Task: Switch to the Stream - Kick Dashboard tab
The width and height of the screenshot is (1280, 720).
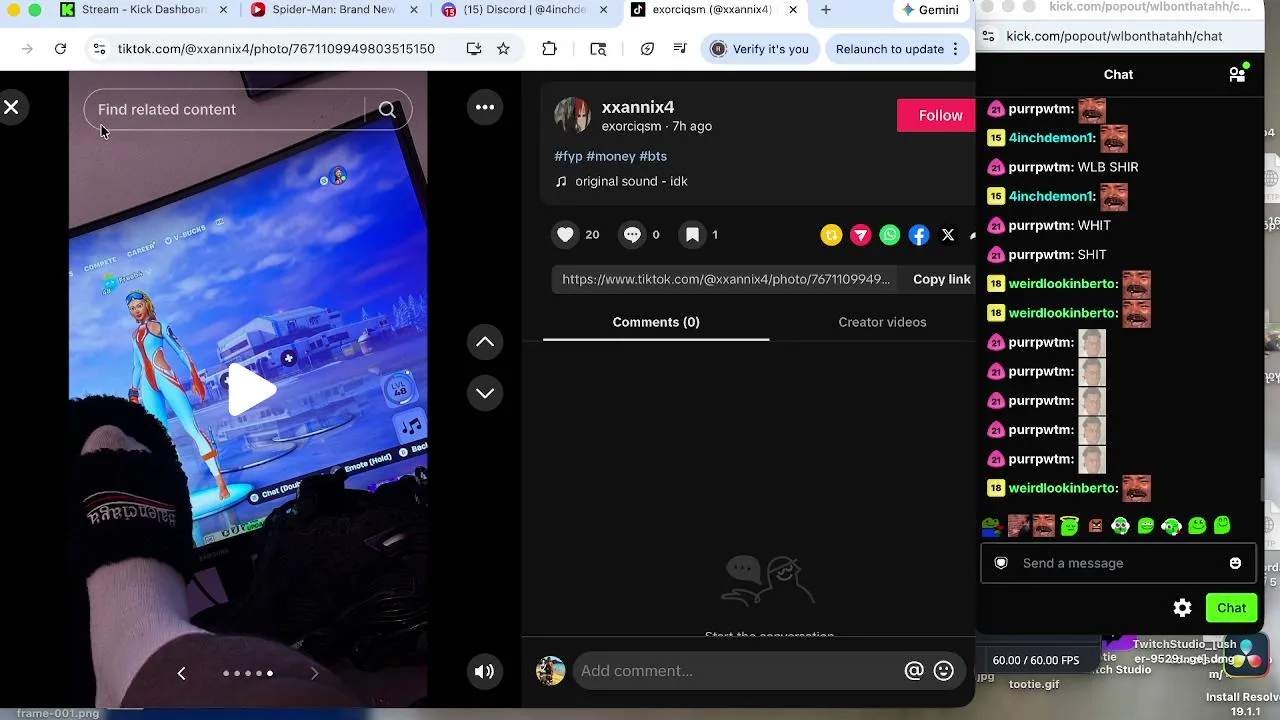Action: click(145, 10)
